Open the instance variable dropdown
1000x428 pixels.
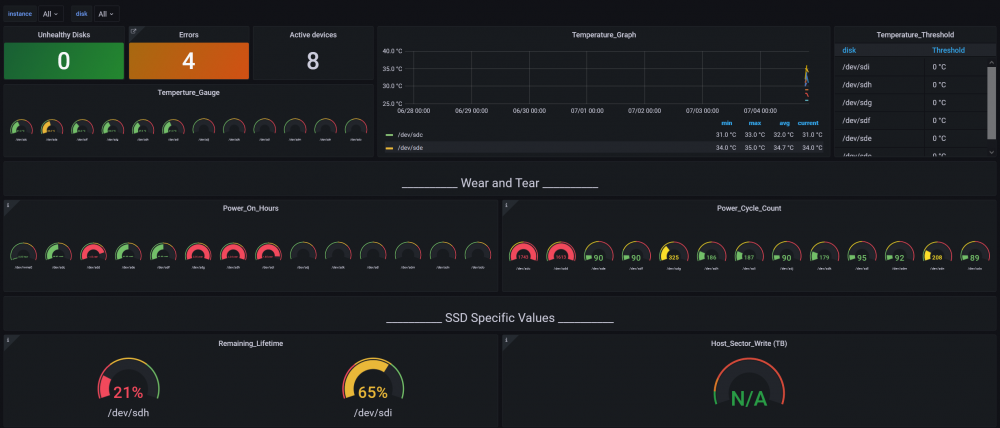(50, 13)
